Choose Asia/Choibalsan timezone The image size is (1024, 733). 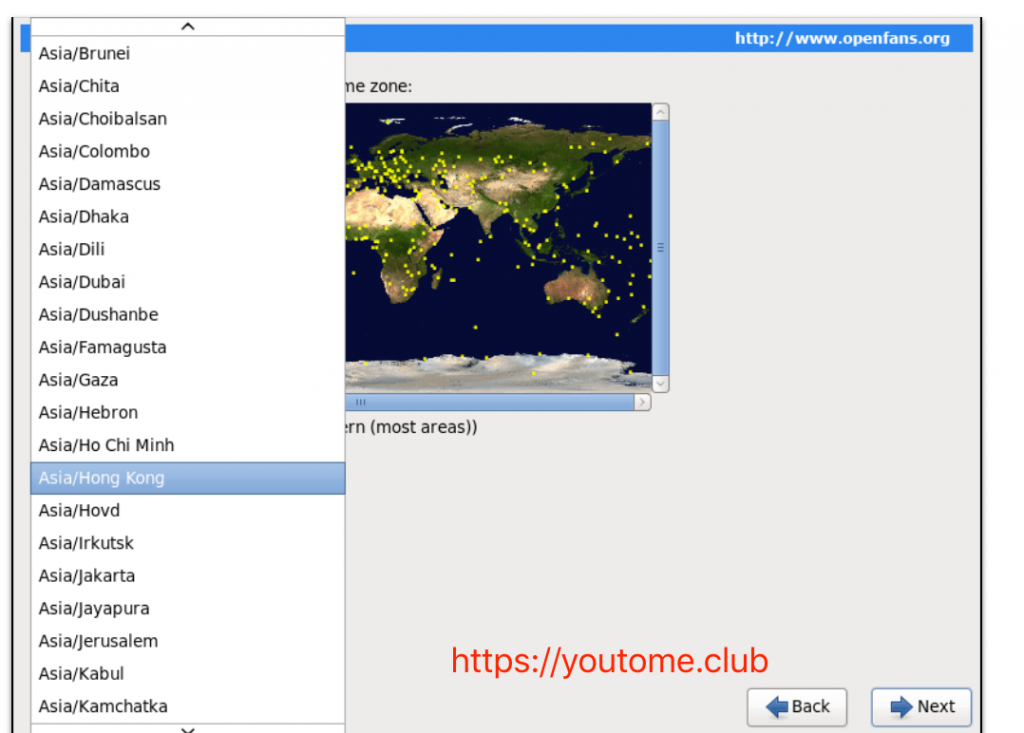(x=187, y=119)
